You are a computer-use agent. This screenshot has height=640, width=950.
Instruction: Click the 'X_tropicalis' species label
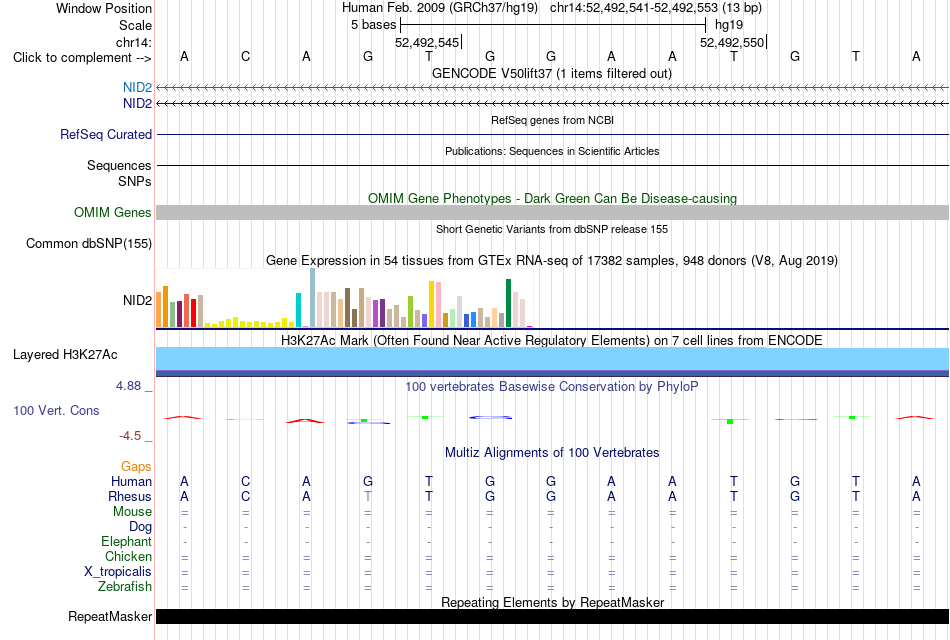(x=118, y=572)
